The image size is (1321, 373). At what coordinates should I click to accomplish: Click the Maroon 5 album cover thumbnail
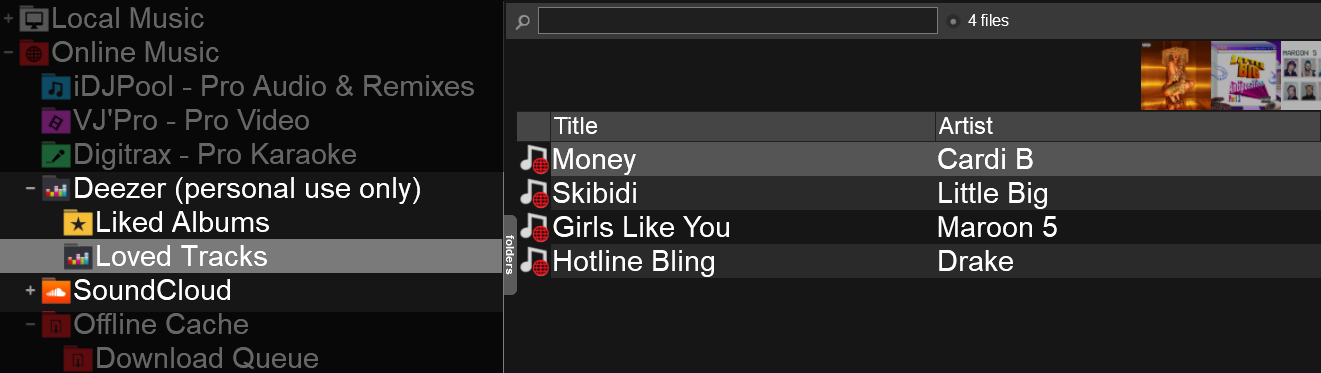click(1300, 76)
